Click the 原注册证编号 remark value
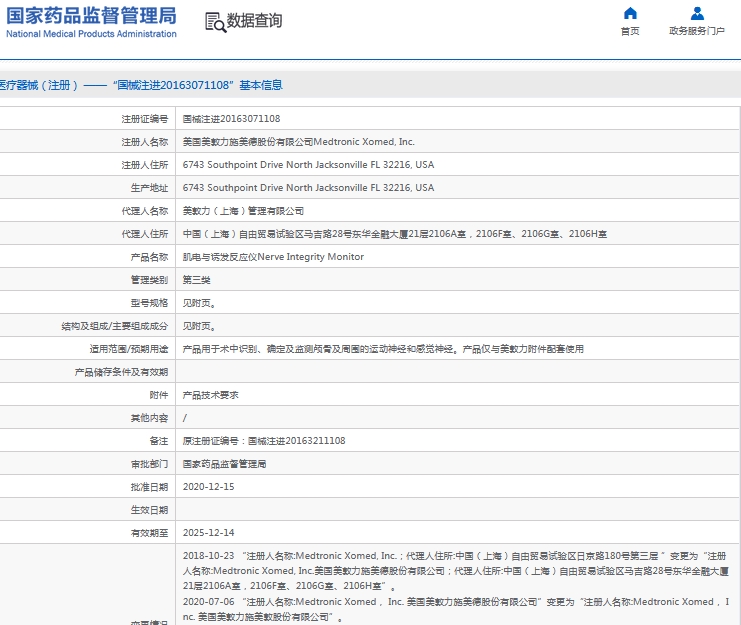The height and width of the screenshot is (625, 741). pos(264,441)
